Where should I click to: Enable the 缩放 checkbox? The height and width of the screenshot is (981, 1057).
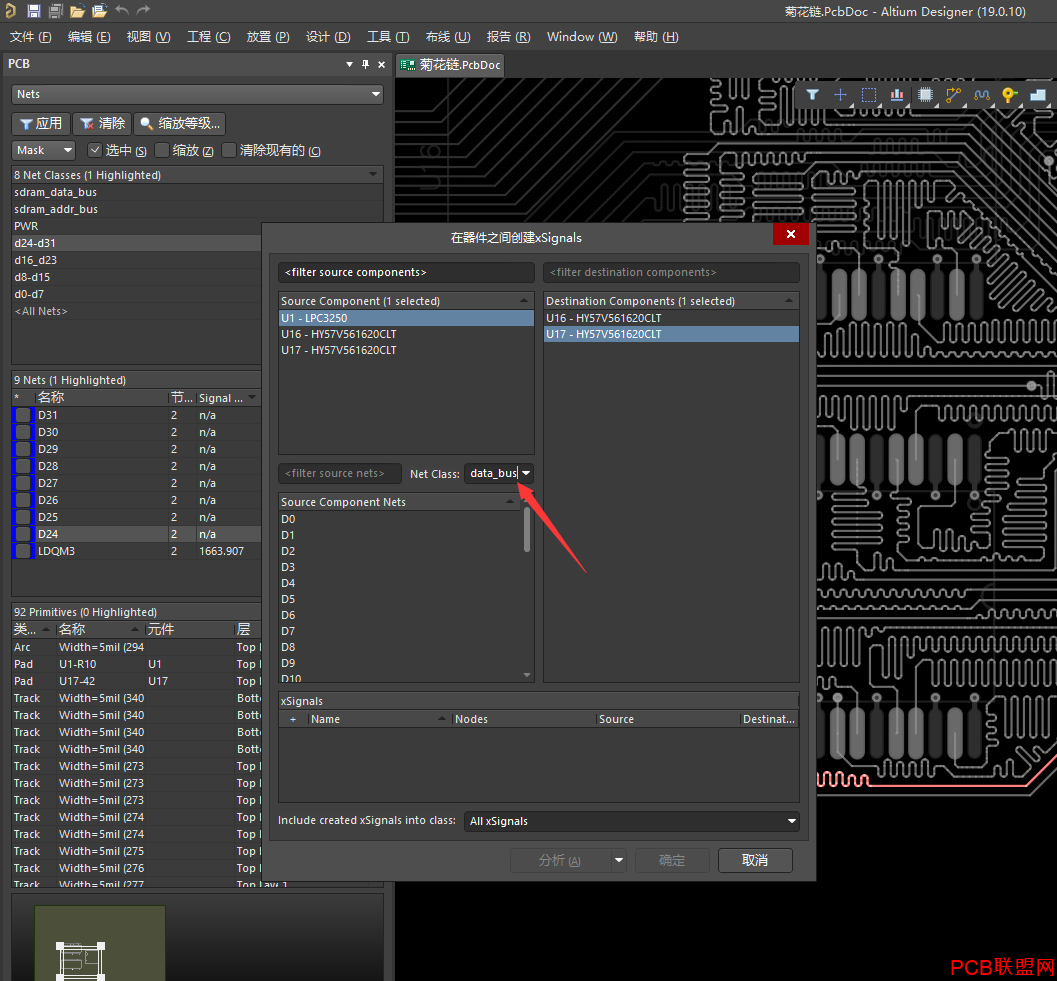pyautogui.click(x=162, y=150)
